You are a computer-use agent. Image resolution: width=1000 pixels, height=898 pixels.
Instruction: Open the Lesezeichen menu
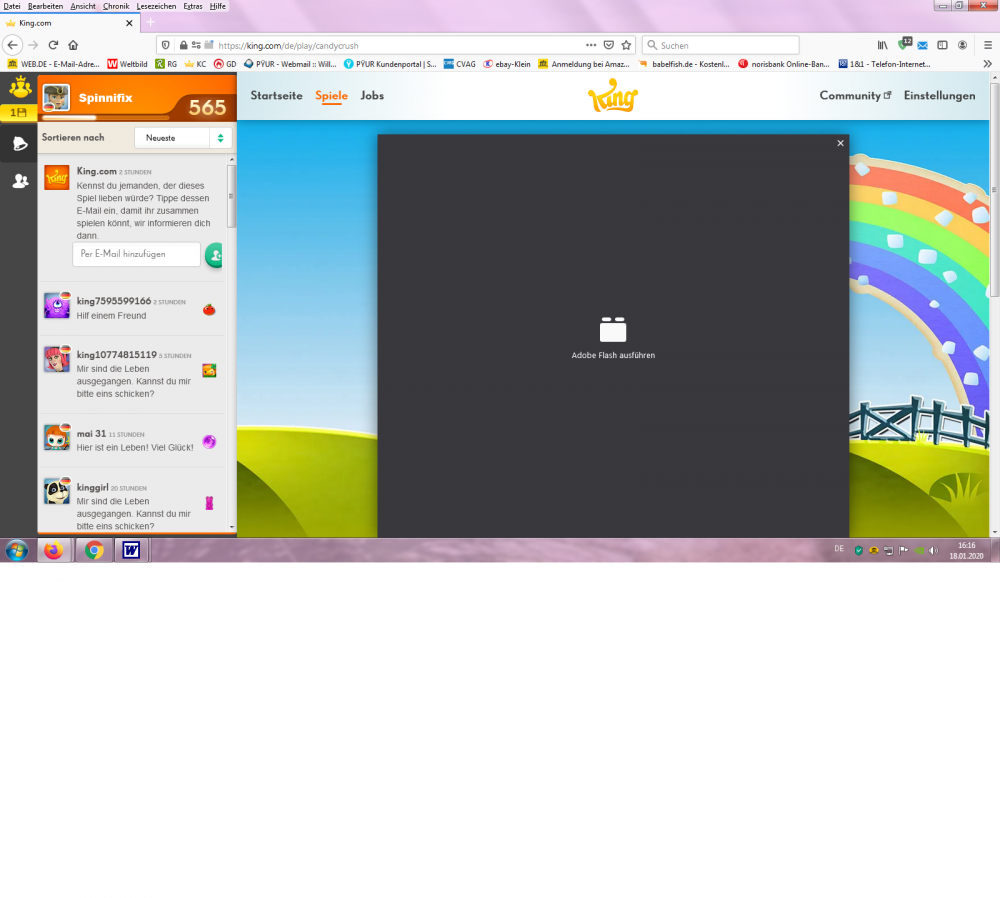coord(156,6)
